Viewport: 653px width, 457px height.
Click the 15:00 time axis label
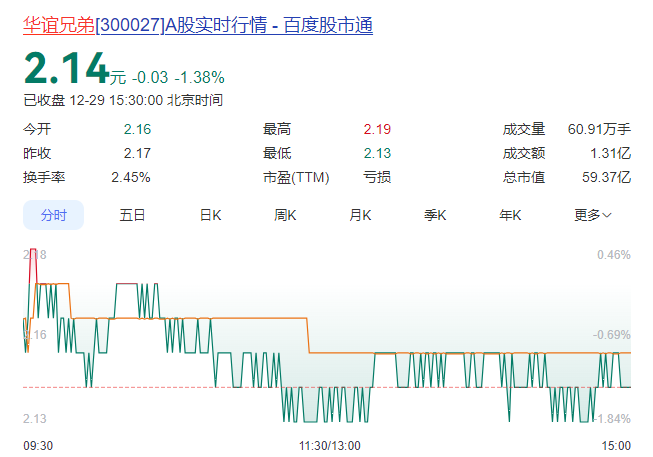pos(616,446)
